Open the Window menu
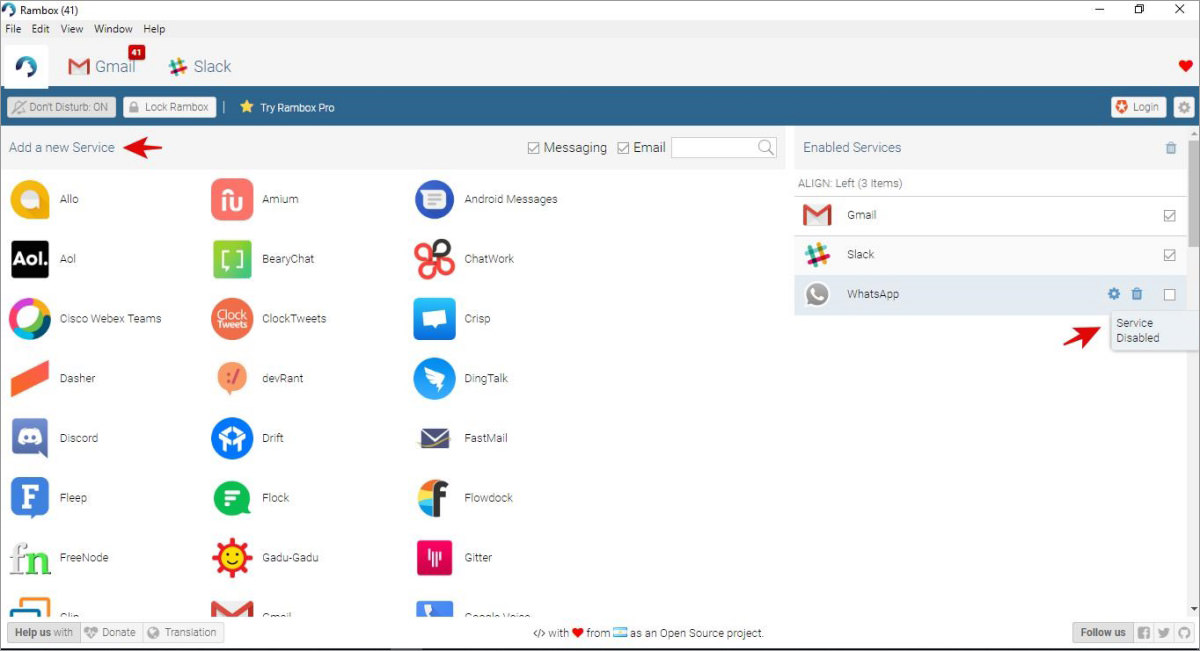1200x651 pixels. (x=113, y=29)
